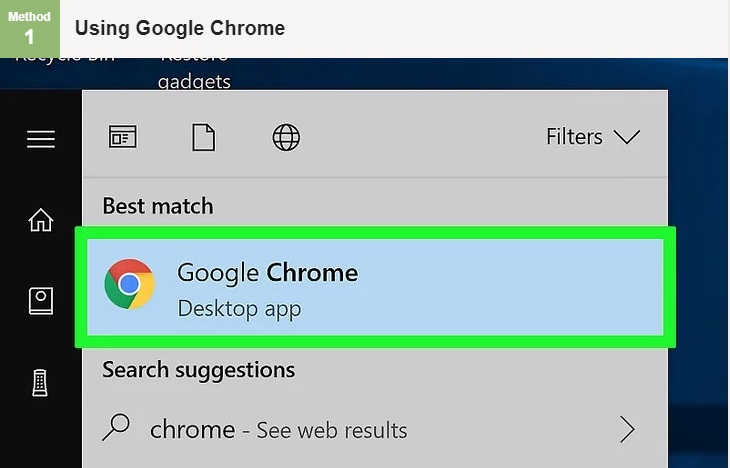Click the Best match heading
730x468 pixels.
tap(158, 206)
